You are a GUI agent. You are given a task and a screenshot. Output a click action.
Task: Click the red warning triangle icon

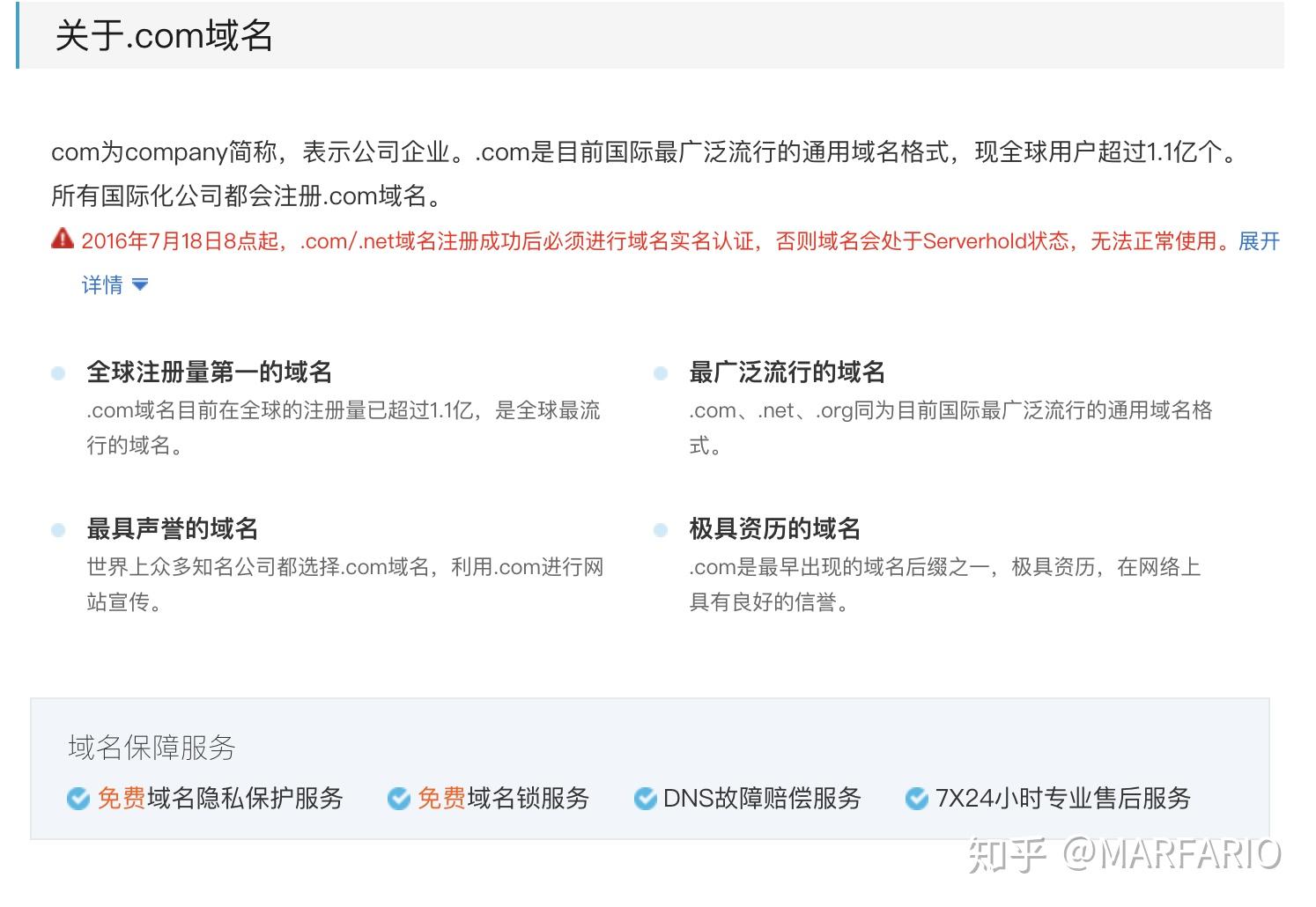point(63,239)
